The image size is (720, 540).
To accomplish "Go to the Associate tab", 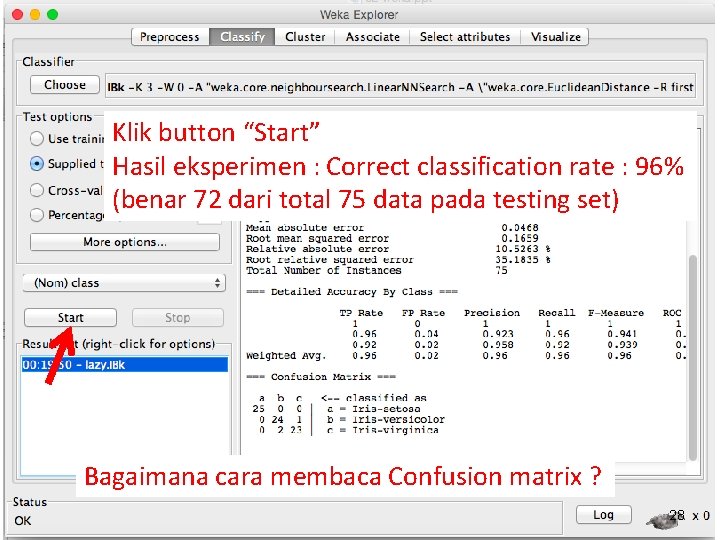I will 372,37.
